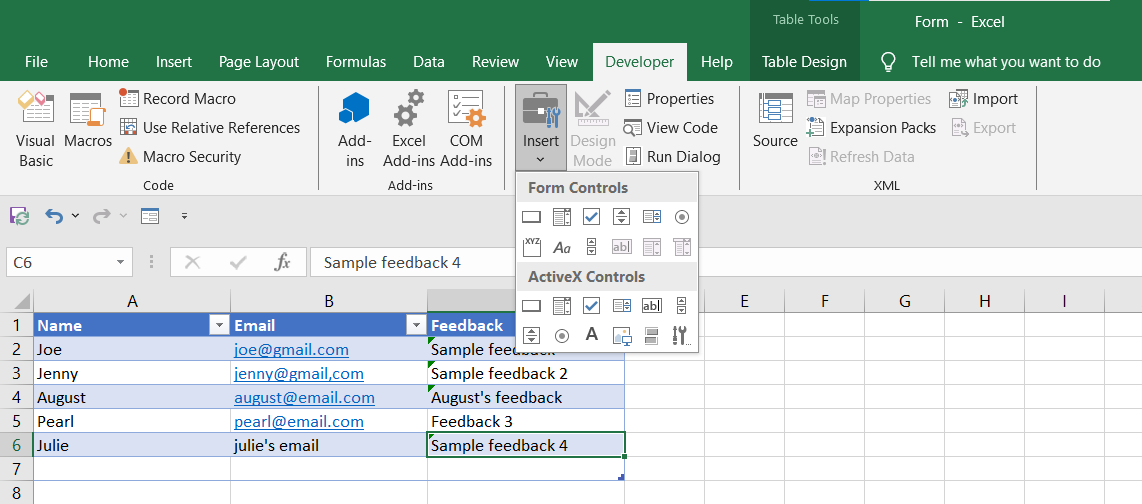Click Run Dialog
The image size is (1142, 504).
click(673, 157)
